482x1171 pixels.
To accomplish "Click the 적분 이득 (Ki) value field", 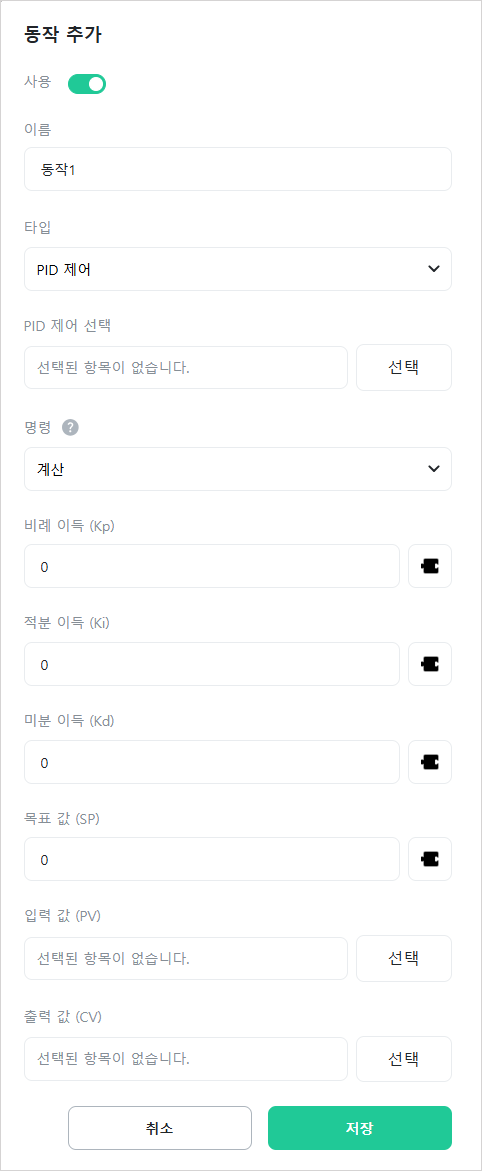I will [212, 664].
